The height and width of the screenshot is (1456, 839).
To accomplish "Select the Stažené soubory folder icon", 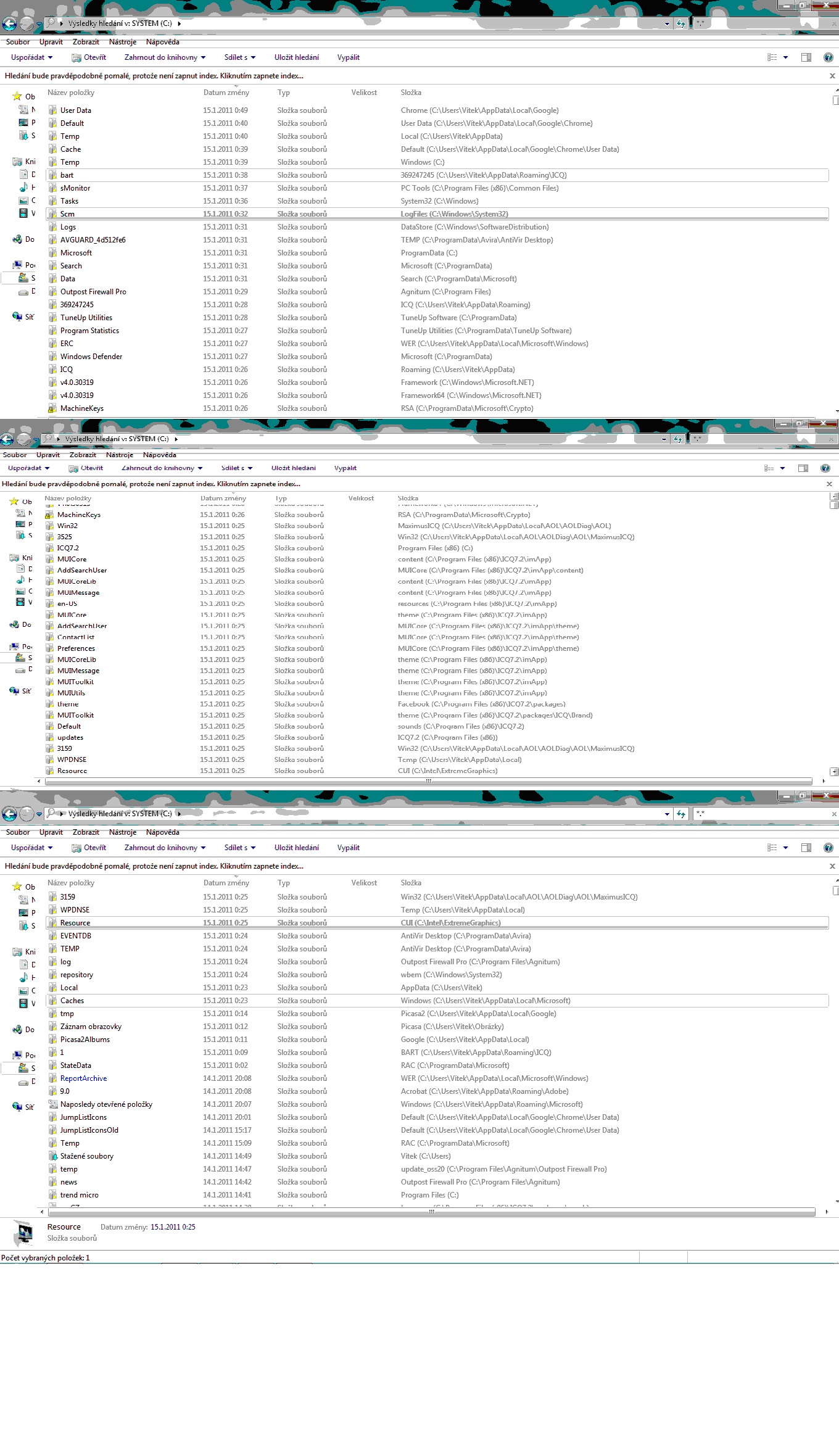I will [x=53, y=1156].
